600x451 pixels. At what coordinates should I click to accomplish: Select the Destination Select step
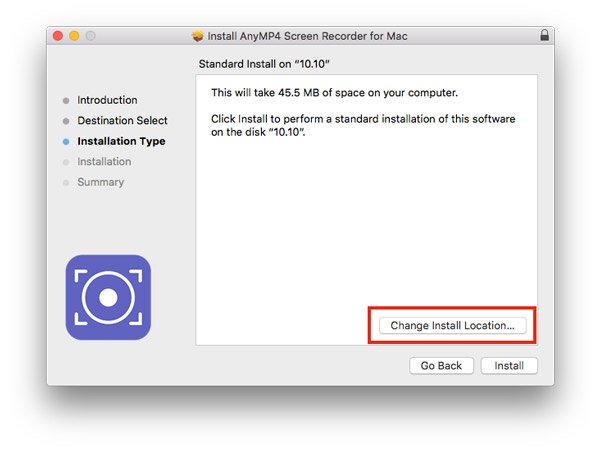[122, 120]
